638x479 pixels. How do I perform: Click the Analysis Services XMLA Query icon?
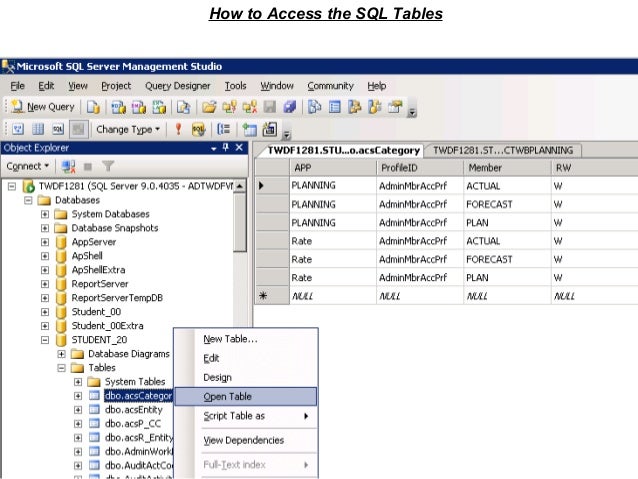159,107
